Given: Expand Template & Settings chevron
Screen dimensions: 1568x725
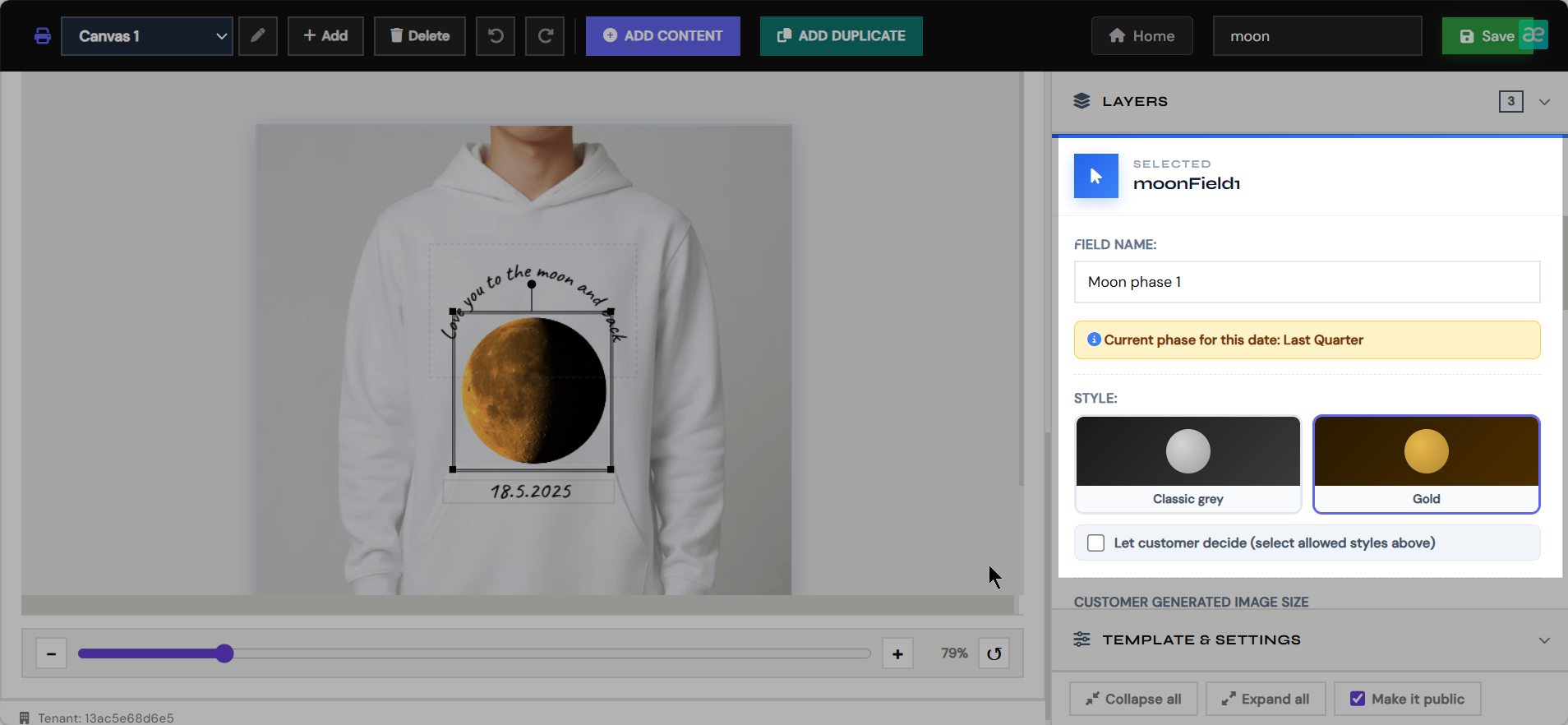Looking at the screenshot, I should (x=1544, y=640).
